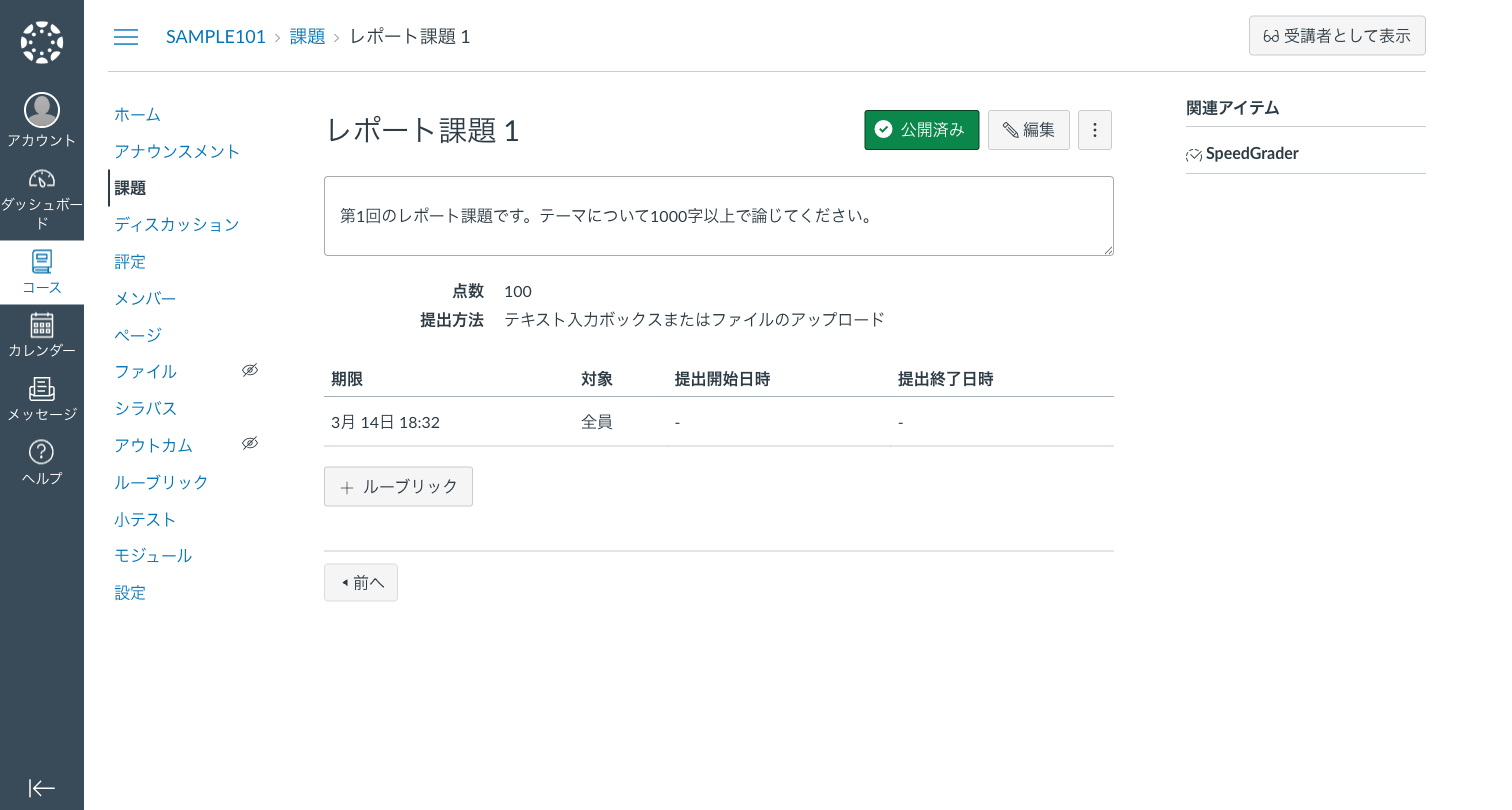
Task: Switch to student view with 受講者として表示
Action: [1337, 35]
